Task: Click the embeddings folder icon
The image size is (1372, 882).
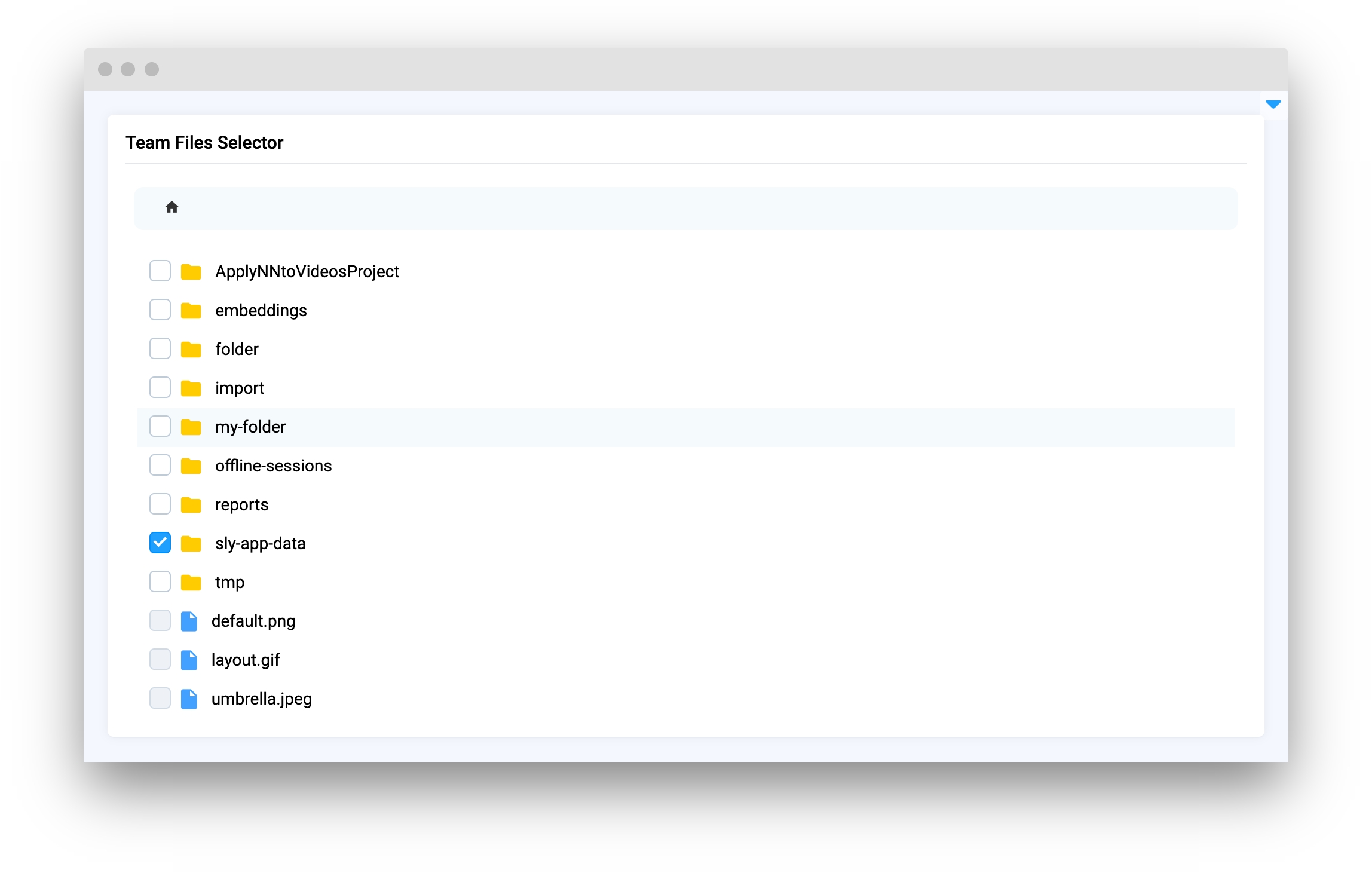Action: pyautogui.click(x=191, y=310)
